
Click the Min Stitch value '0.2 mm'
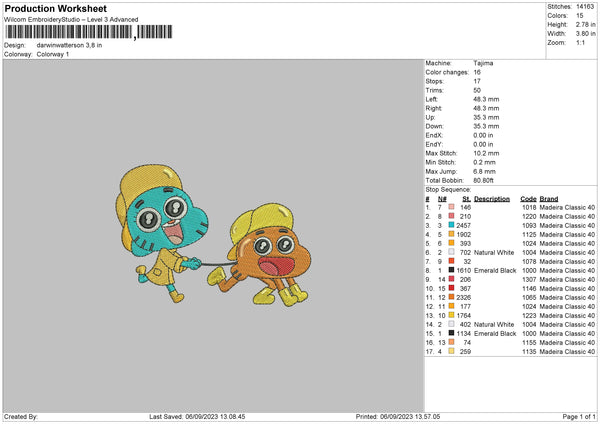484,162
